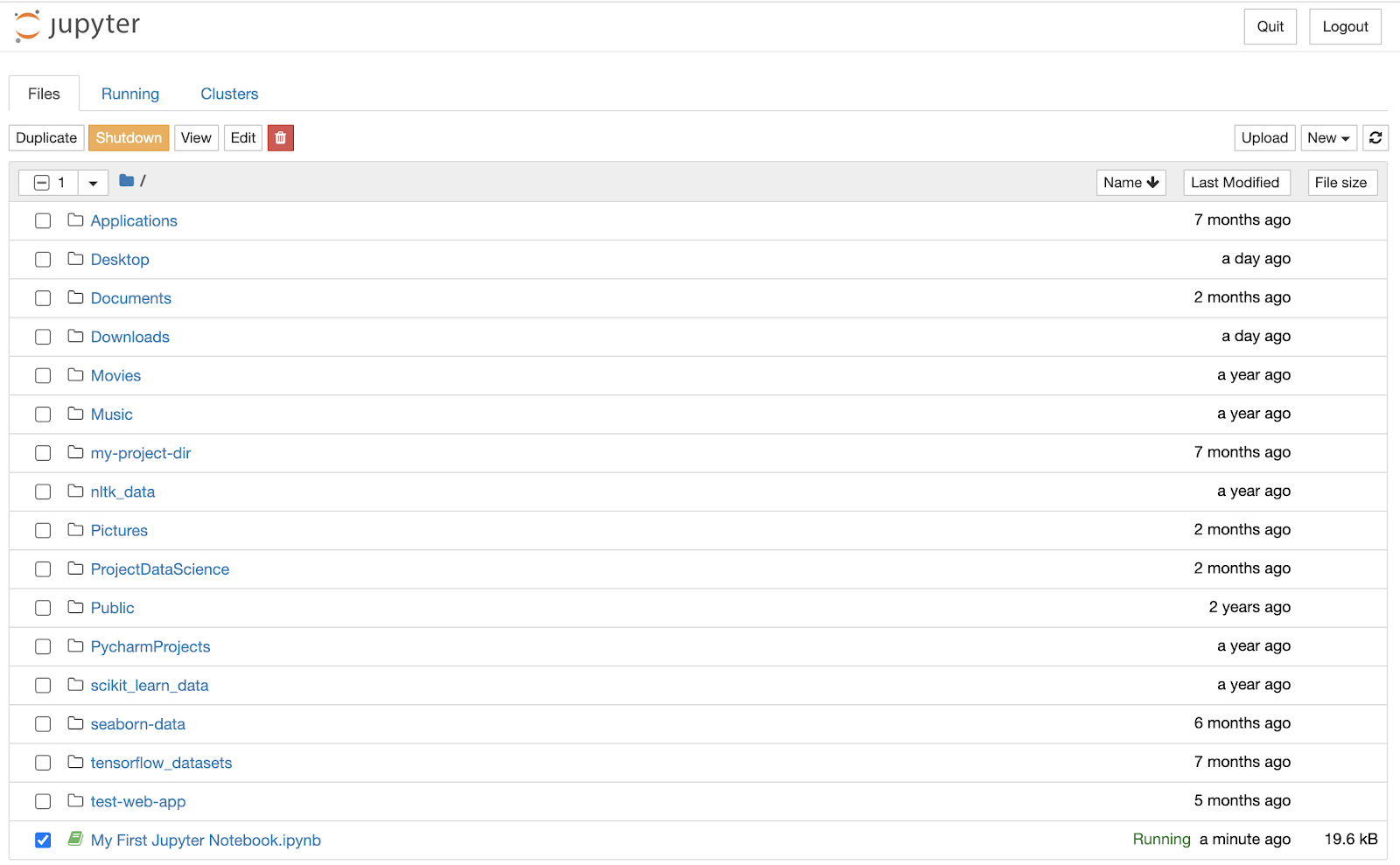Tick the Downloads folder checkbox
This screenshot has height=865, width=1400.
click(x=43, y=338)
